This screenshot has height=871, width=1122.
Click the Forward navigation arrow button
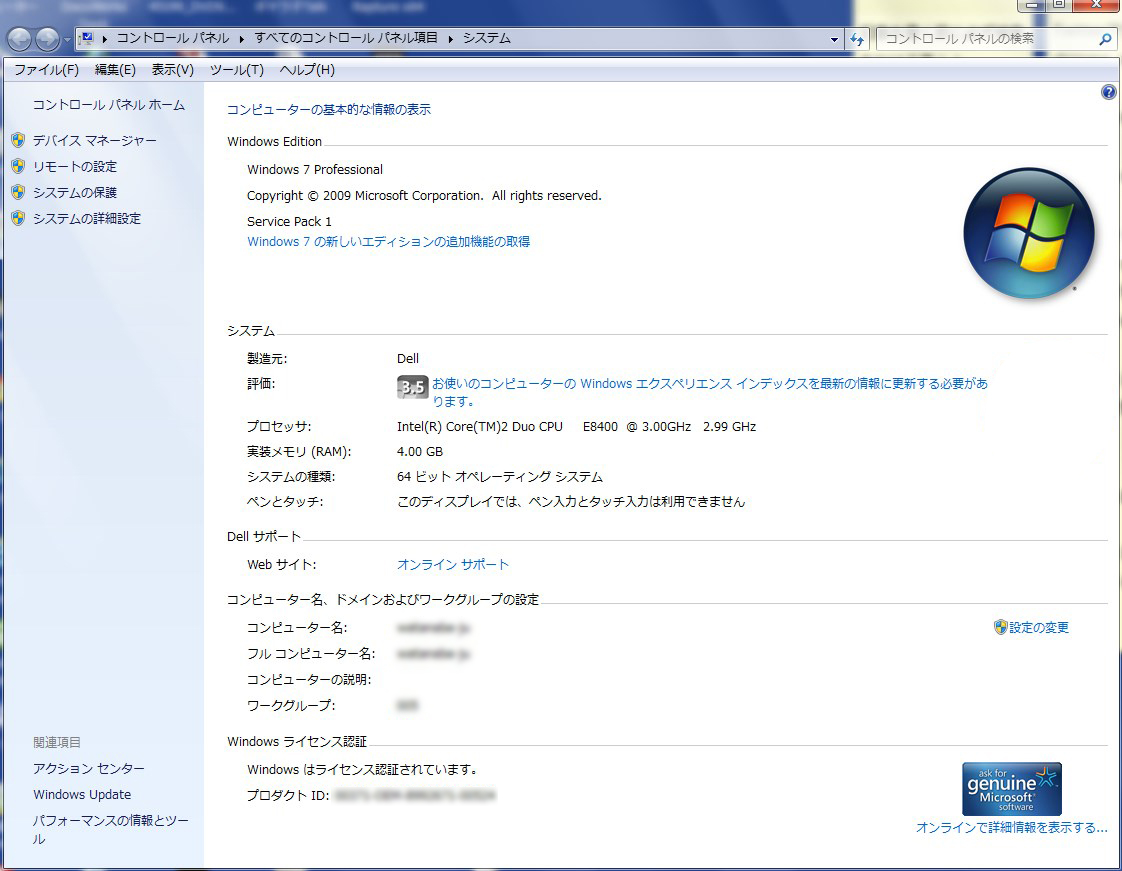(47, 39)
